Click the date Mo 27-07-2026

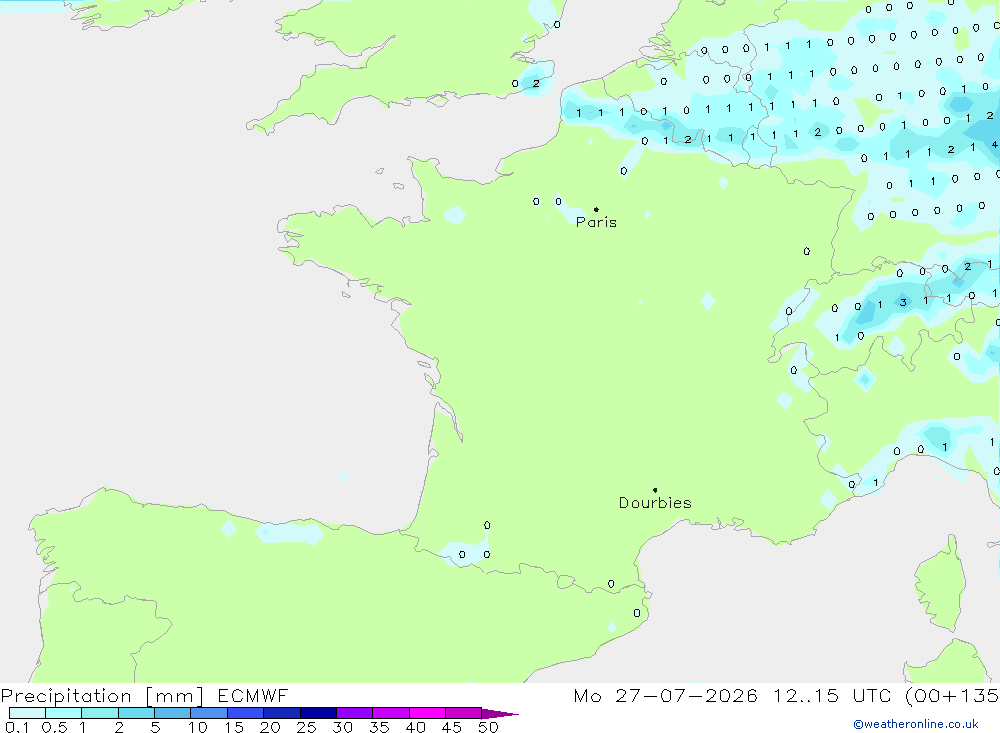665,695
